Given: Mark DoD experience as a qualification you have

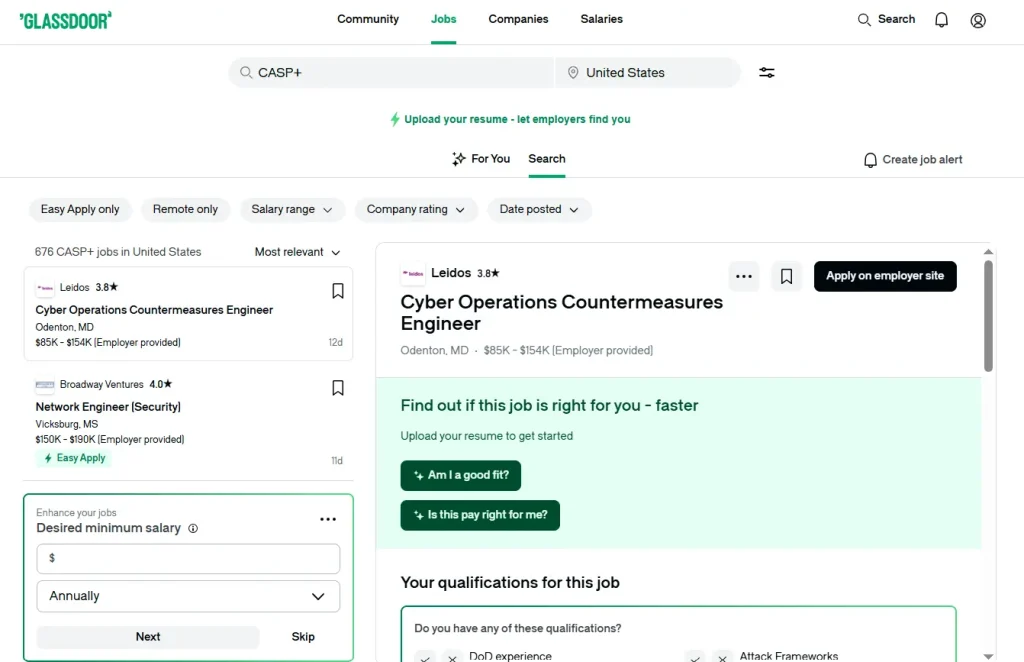Looking at the screenshot, I should click(x=425, y=657).
